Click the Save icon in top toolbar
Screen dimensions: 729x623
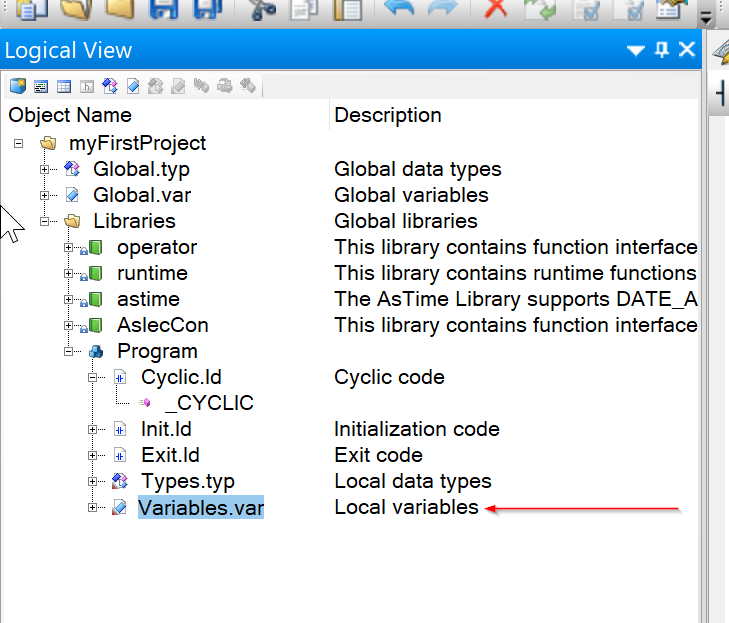tap(164, 9)
